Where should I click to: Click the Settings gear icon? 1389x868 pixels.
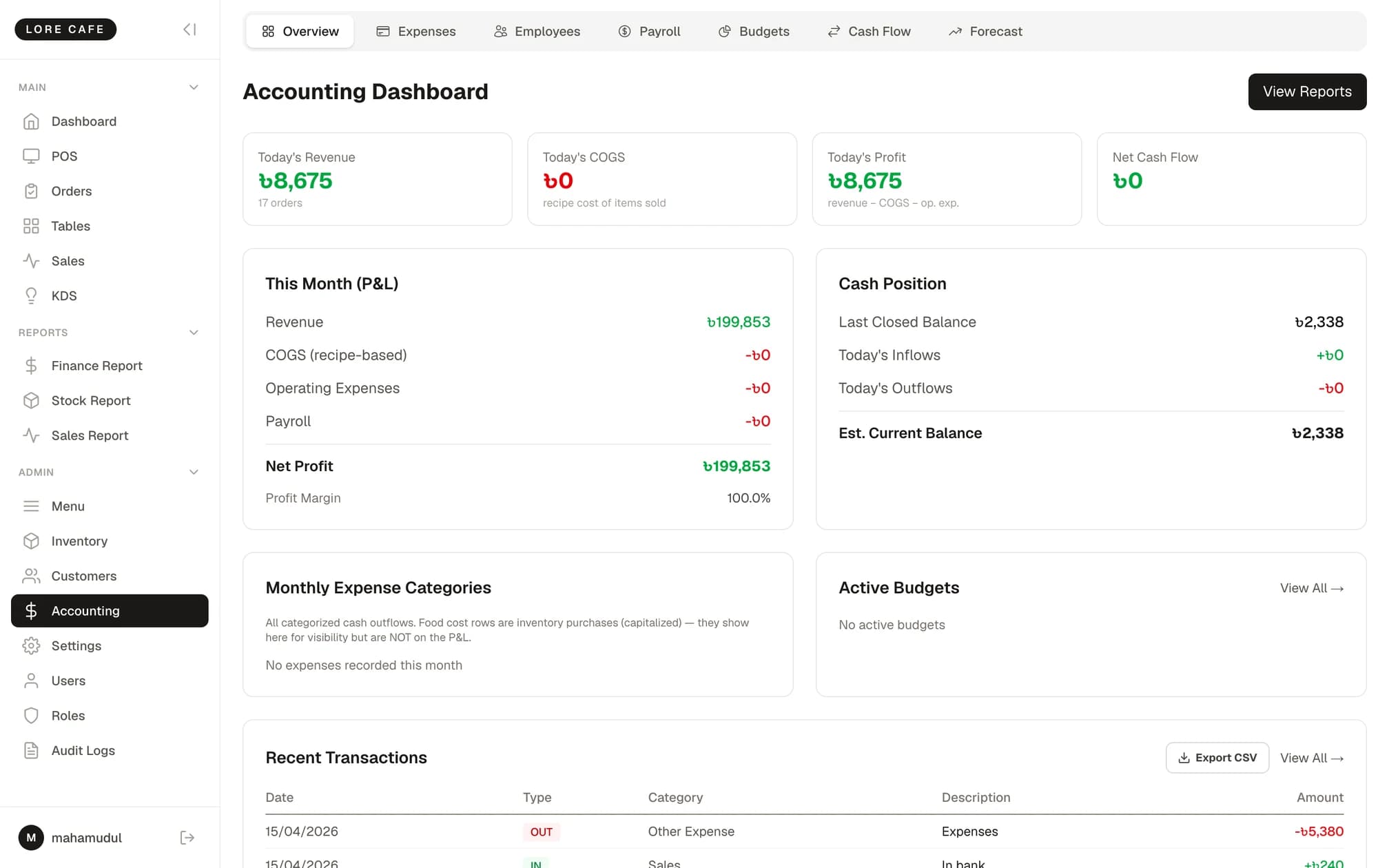[x=31, y=645]
